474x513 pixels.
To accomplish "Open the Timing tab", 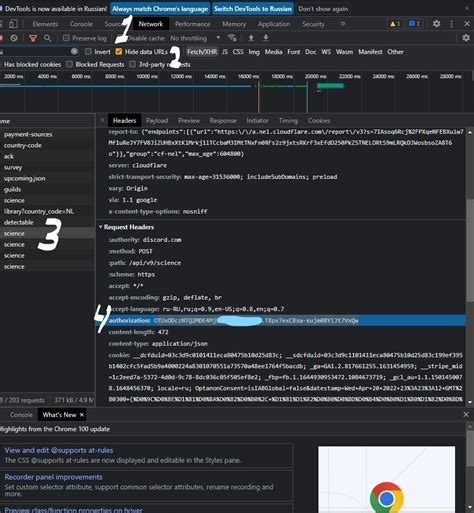I will (x=288, y=120).
